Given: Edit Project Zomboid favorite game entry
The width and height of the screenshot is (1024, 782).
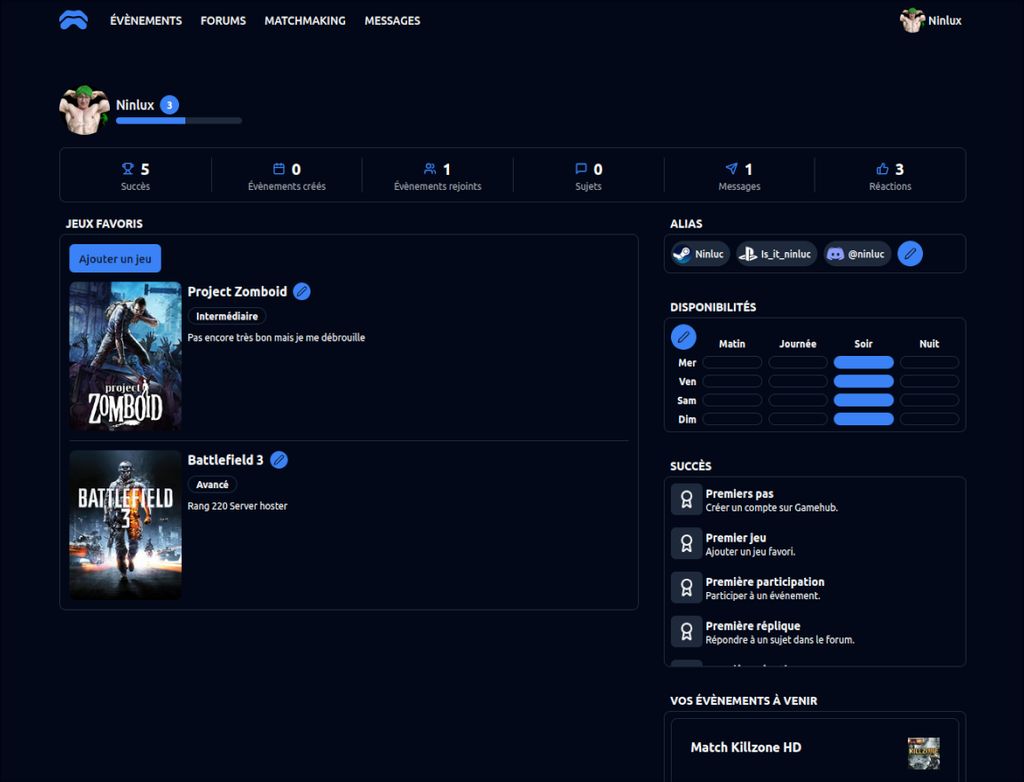Looking at the screenshot, I should [302, 292].
